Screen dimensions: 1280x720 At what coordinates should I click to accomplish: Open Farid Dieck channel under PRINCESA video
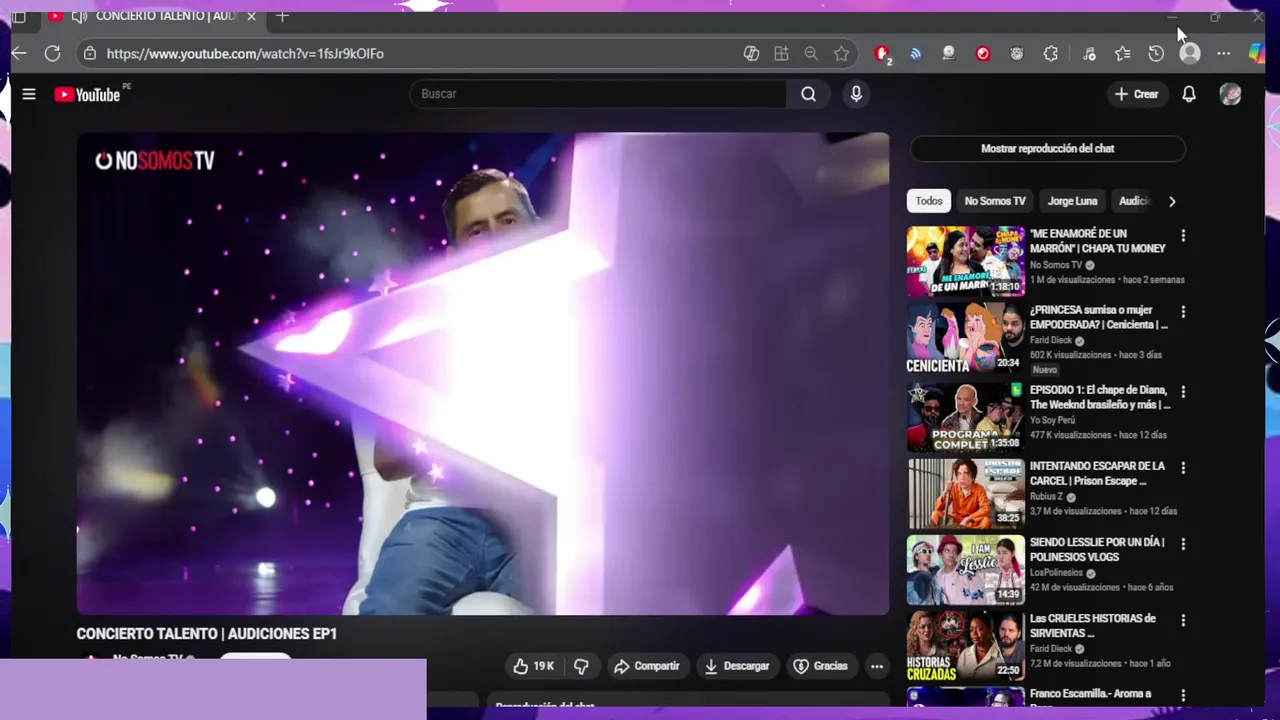point(1051,340)
